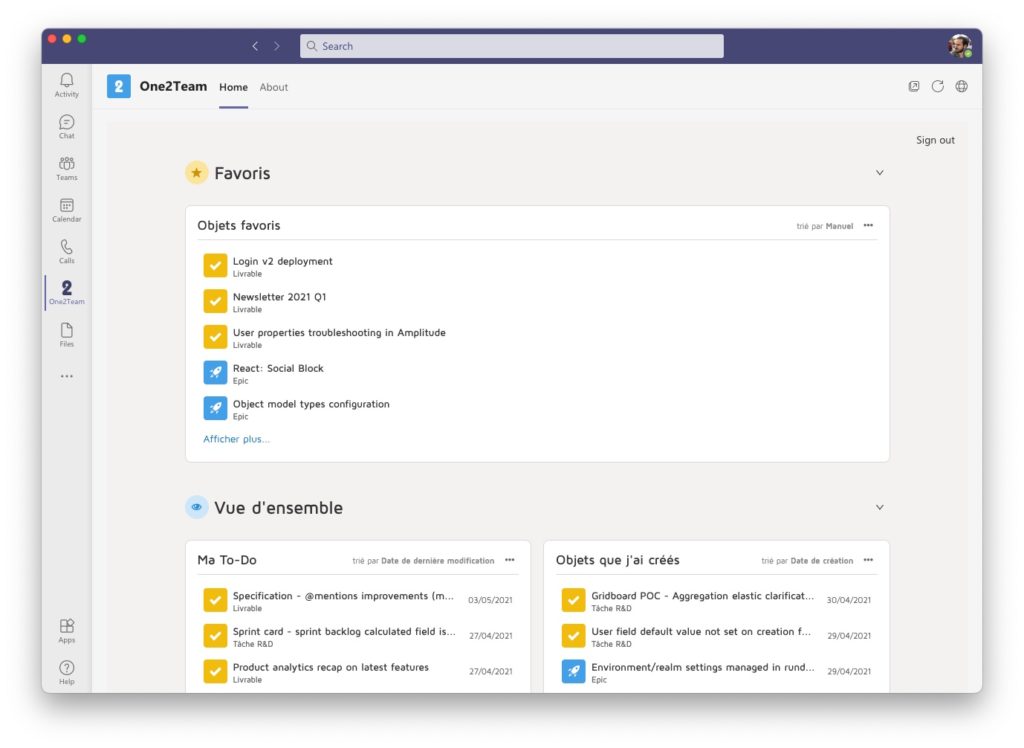
Task: Go forward with the right arrow
Action: [277, 46]
